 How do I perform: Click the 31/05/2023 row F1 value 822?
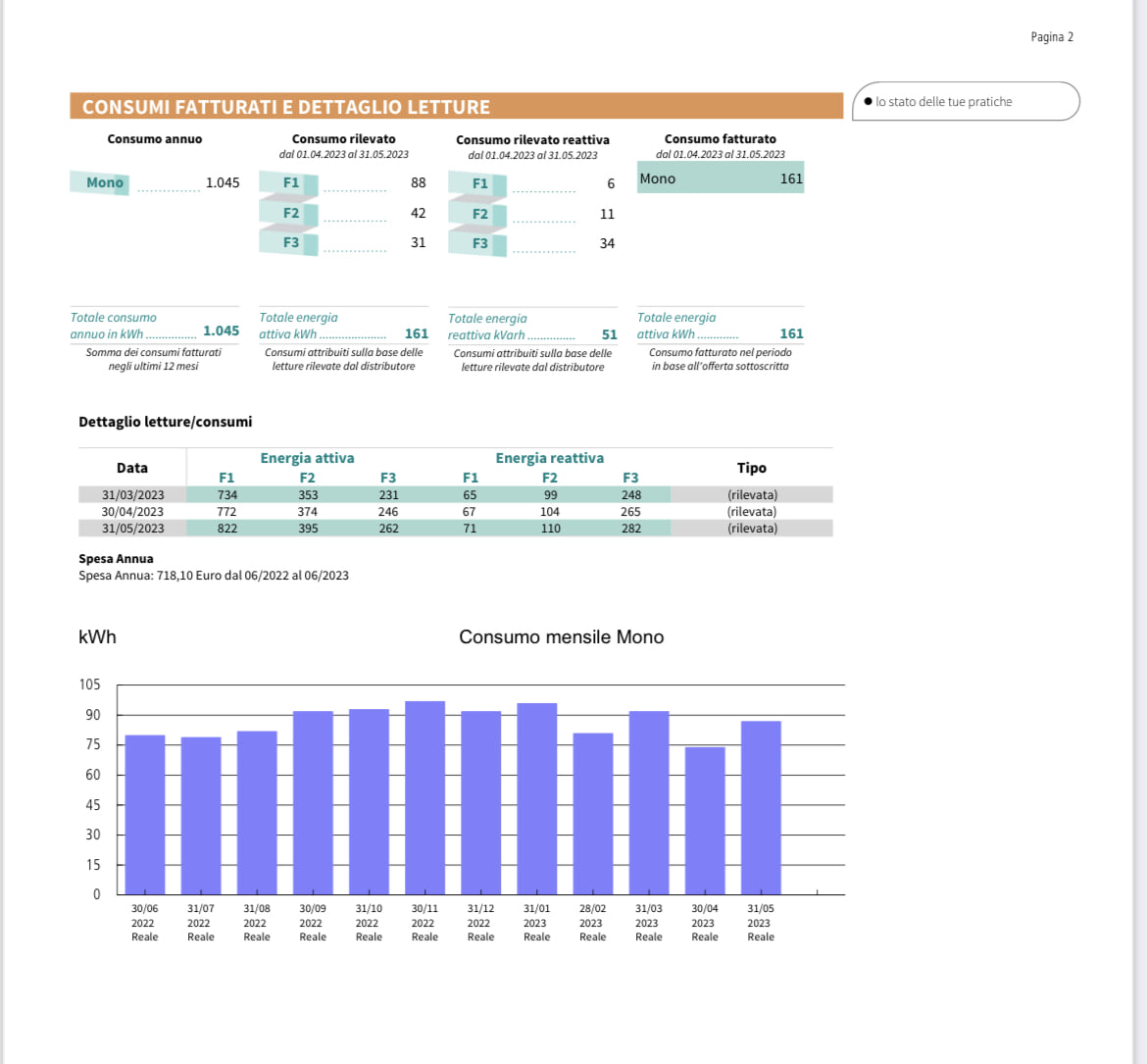tap(227, 529)
